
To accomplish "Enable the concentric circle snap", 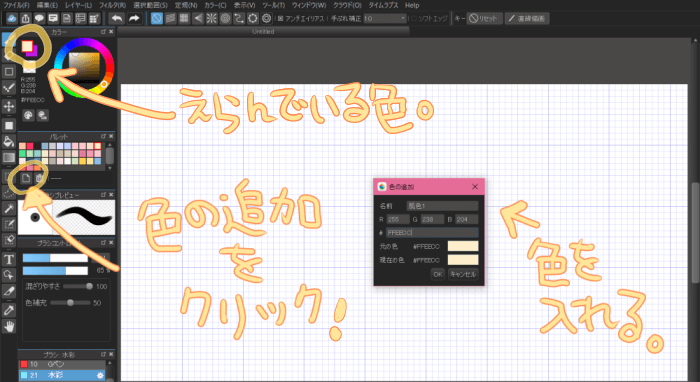I will click(x=225, y=18).
